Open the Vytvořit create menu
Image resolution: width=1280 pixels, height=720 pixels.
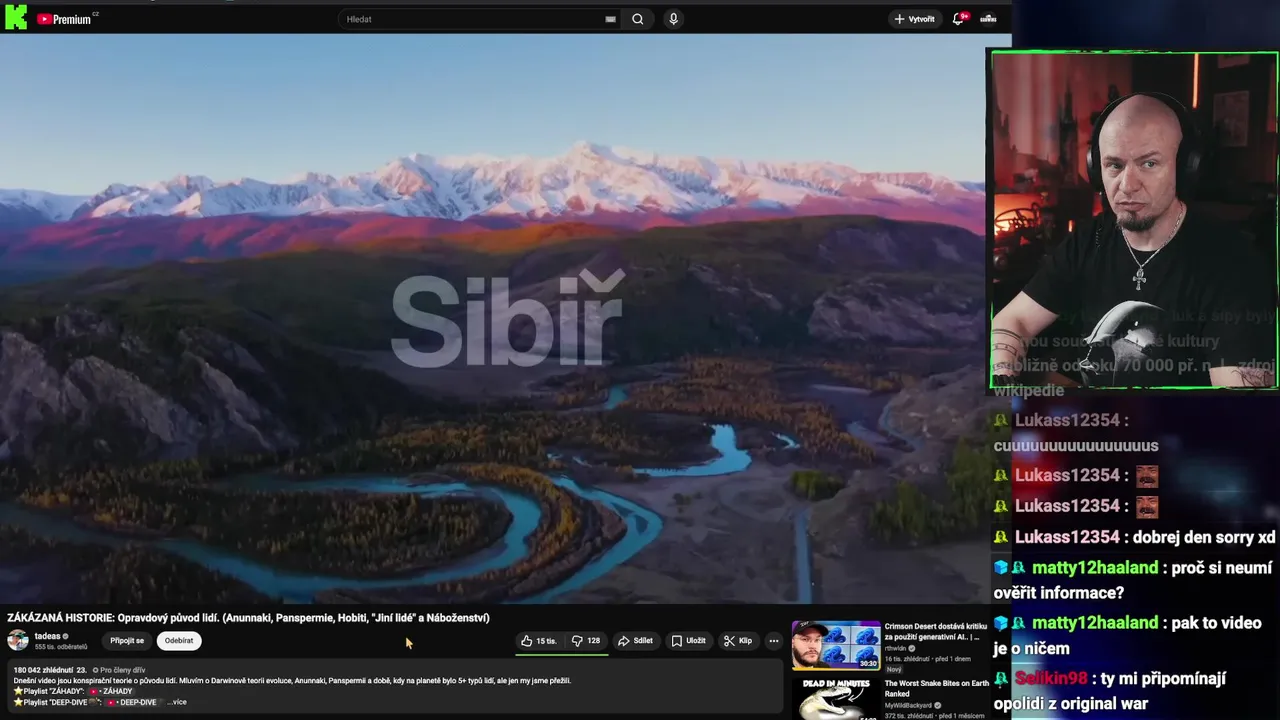(x=914, y=19)
